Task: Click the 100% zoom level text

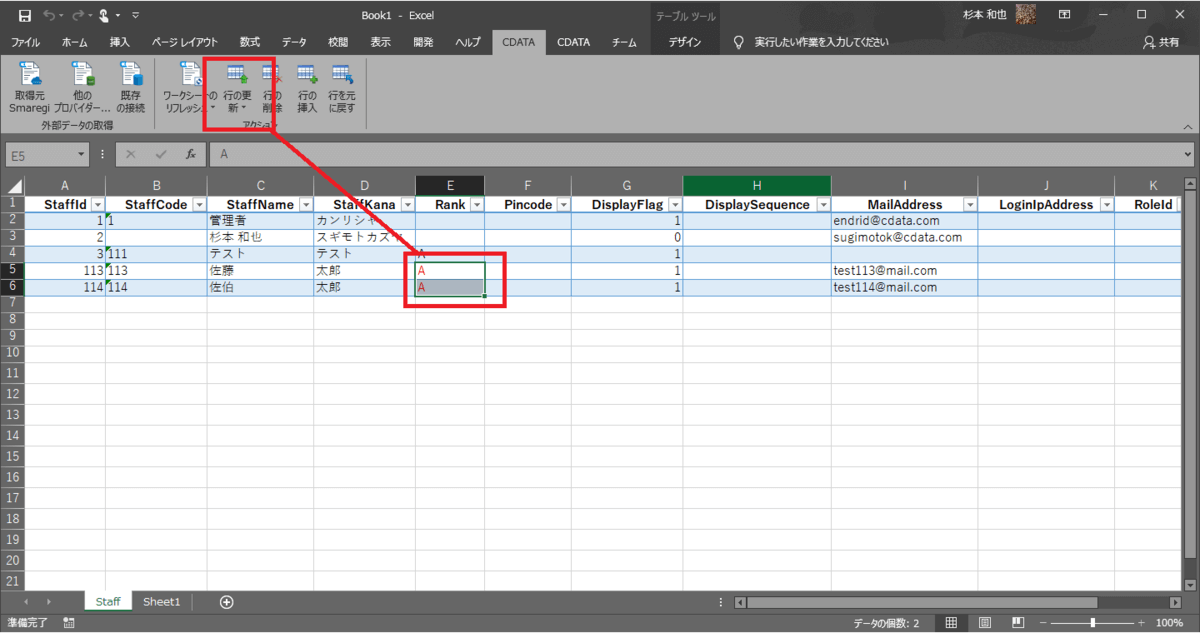Action: [x=1170, y=622]
